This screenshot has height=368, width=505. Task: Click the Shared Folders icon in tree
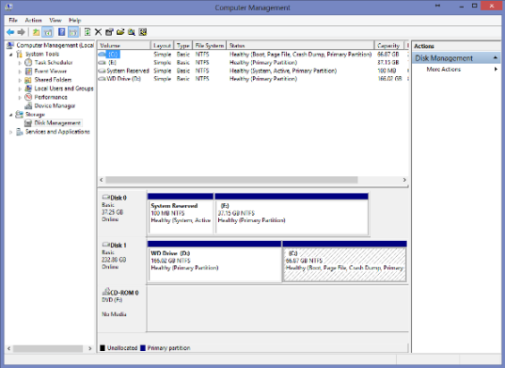[x=29, y=80]
